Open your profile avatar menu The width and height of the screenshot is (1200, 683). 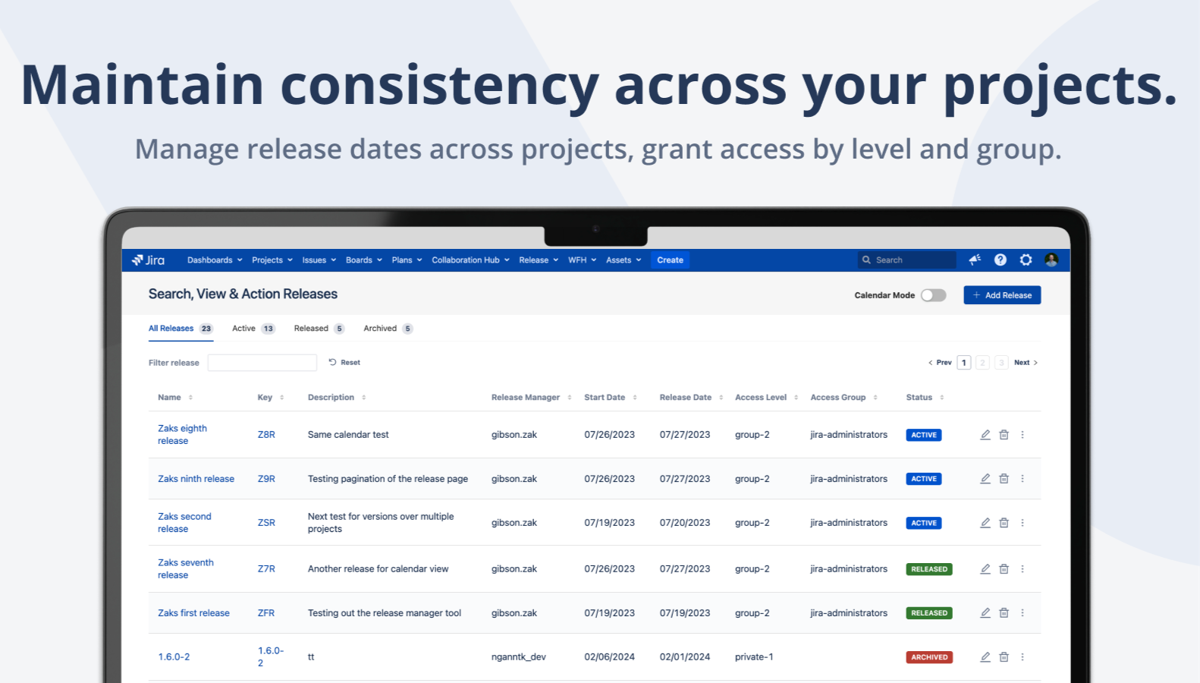tap(1051, 260)
